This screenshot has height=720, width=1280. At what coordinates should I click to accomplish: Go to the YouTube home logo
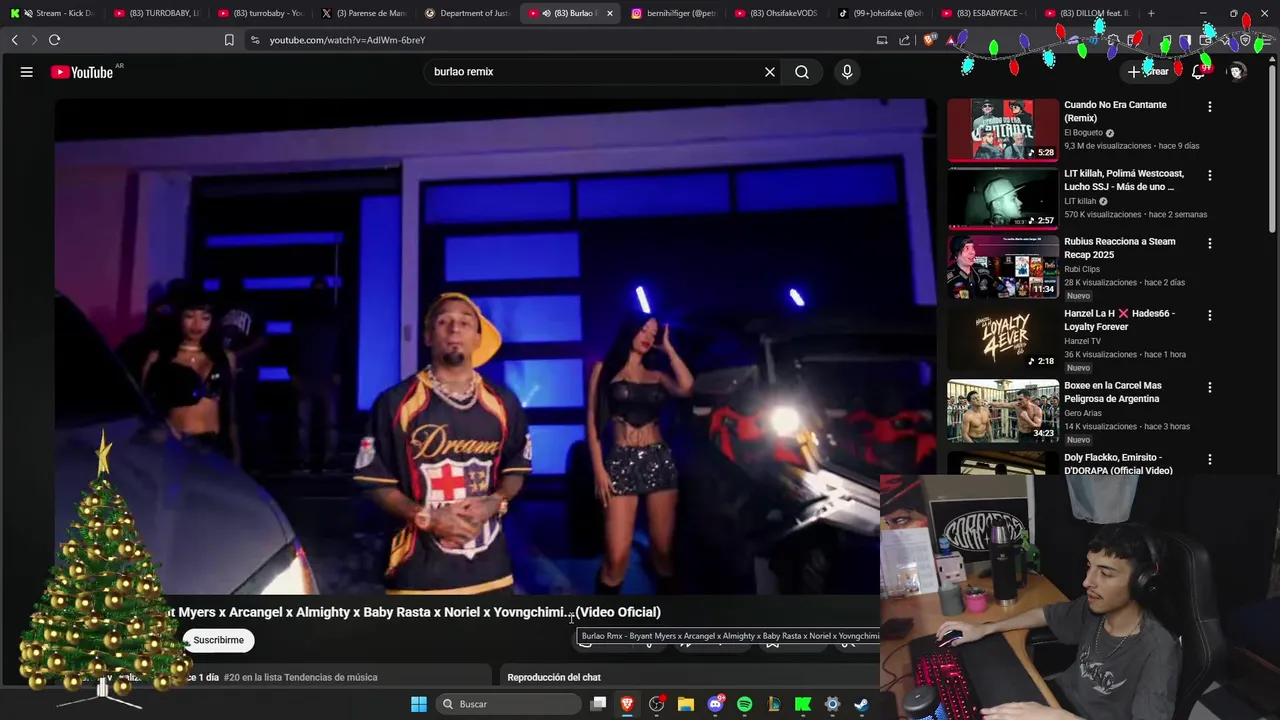(x=82, y=72)
